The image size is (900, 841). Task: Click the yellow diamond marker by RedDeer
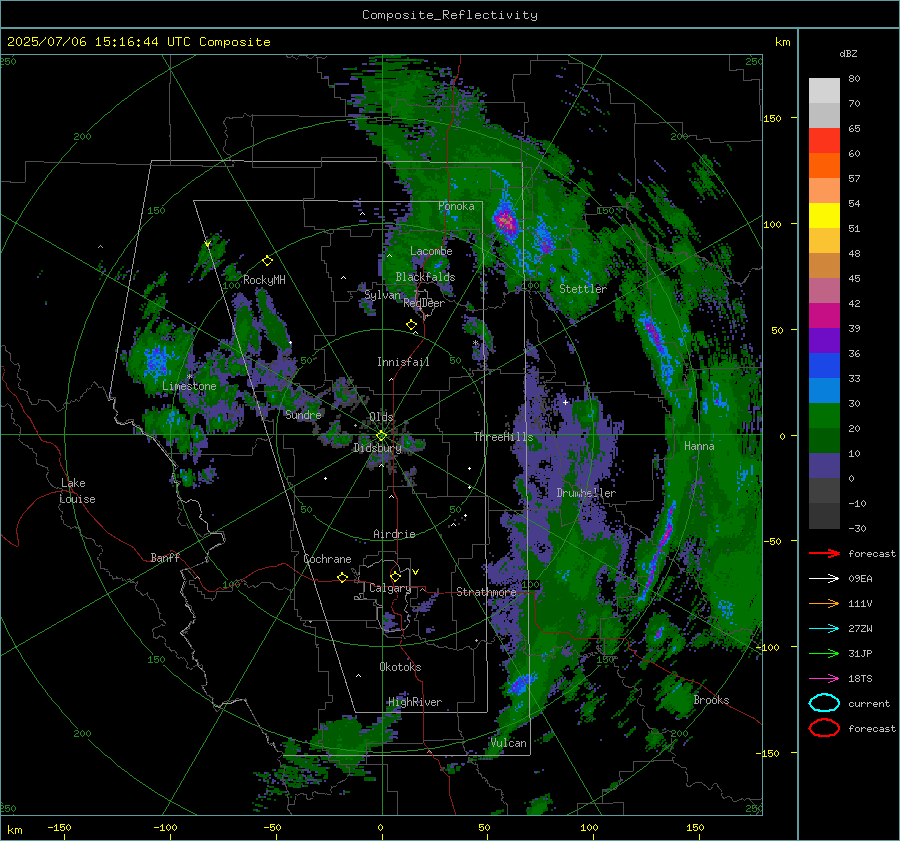tap(411, 325)
